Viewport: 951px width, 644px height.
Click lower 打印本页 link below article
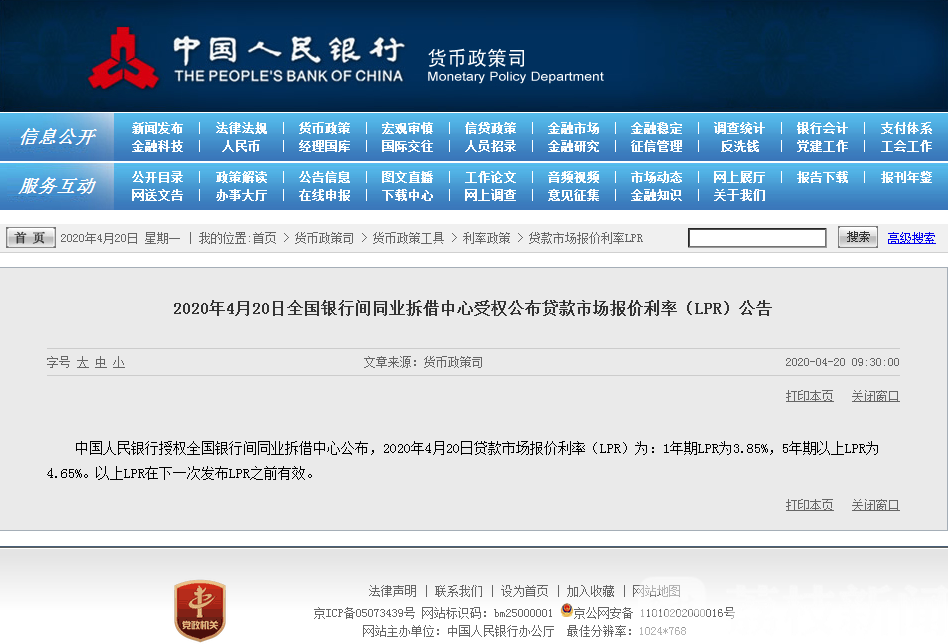(x=809, y=505)
